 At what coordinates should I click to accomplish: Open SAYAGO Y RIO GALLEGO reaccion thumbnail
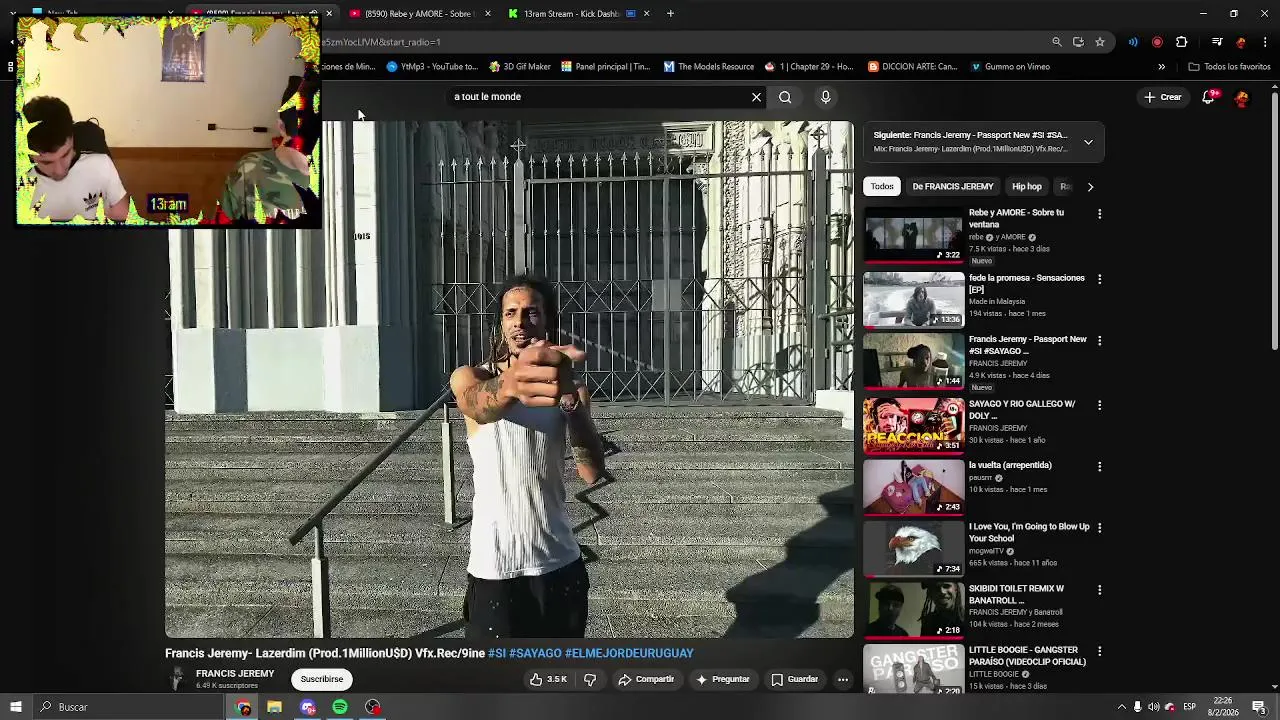pyautogui.click(x=914, y=425)
